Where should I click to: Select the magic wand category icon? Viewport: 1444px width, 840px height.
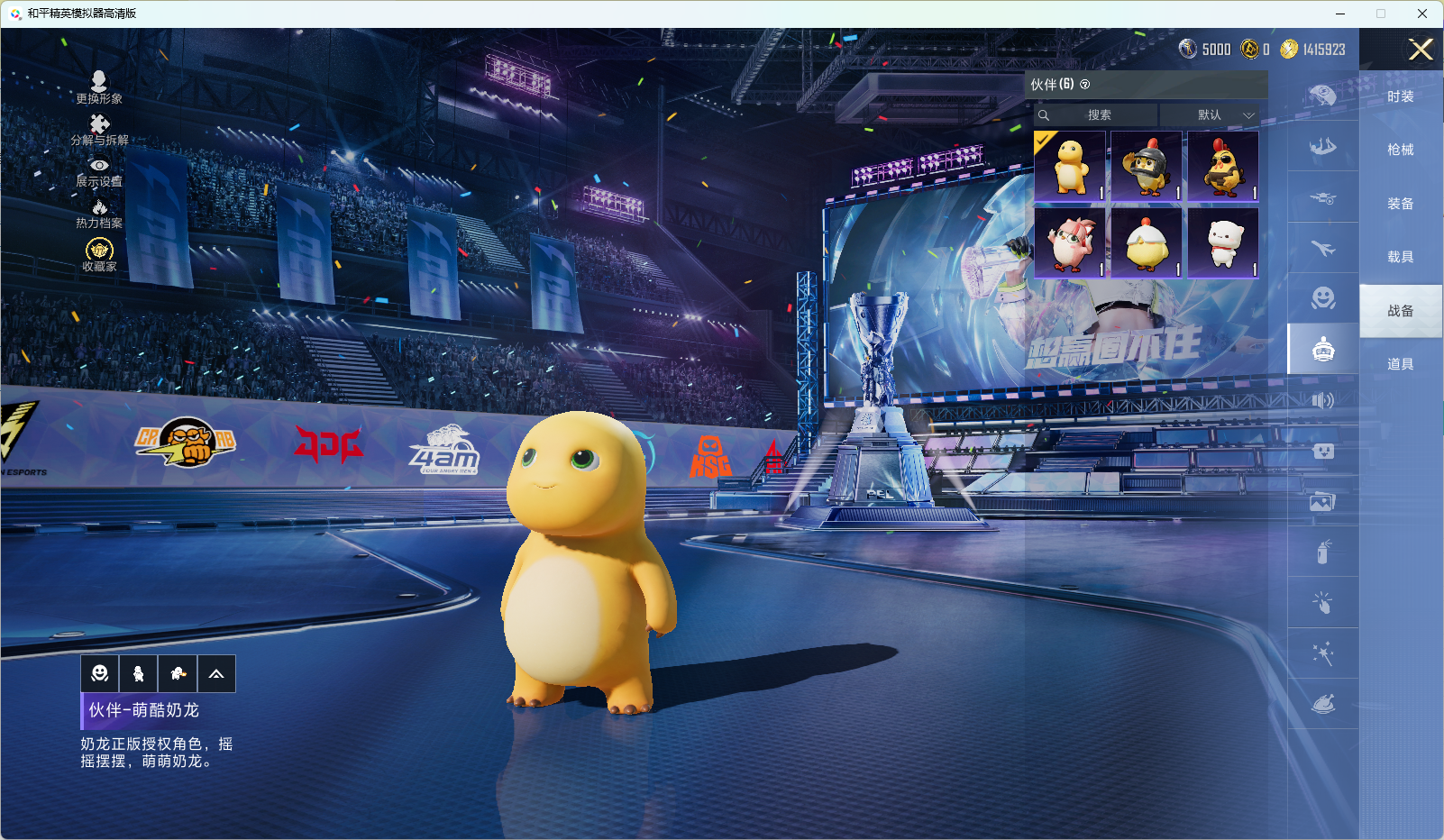click(x=1322, y=653)
